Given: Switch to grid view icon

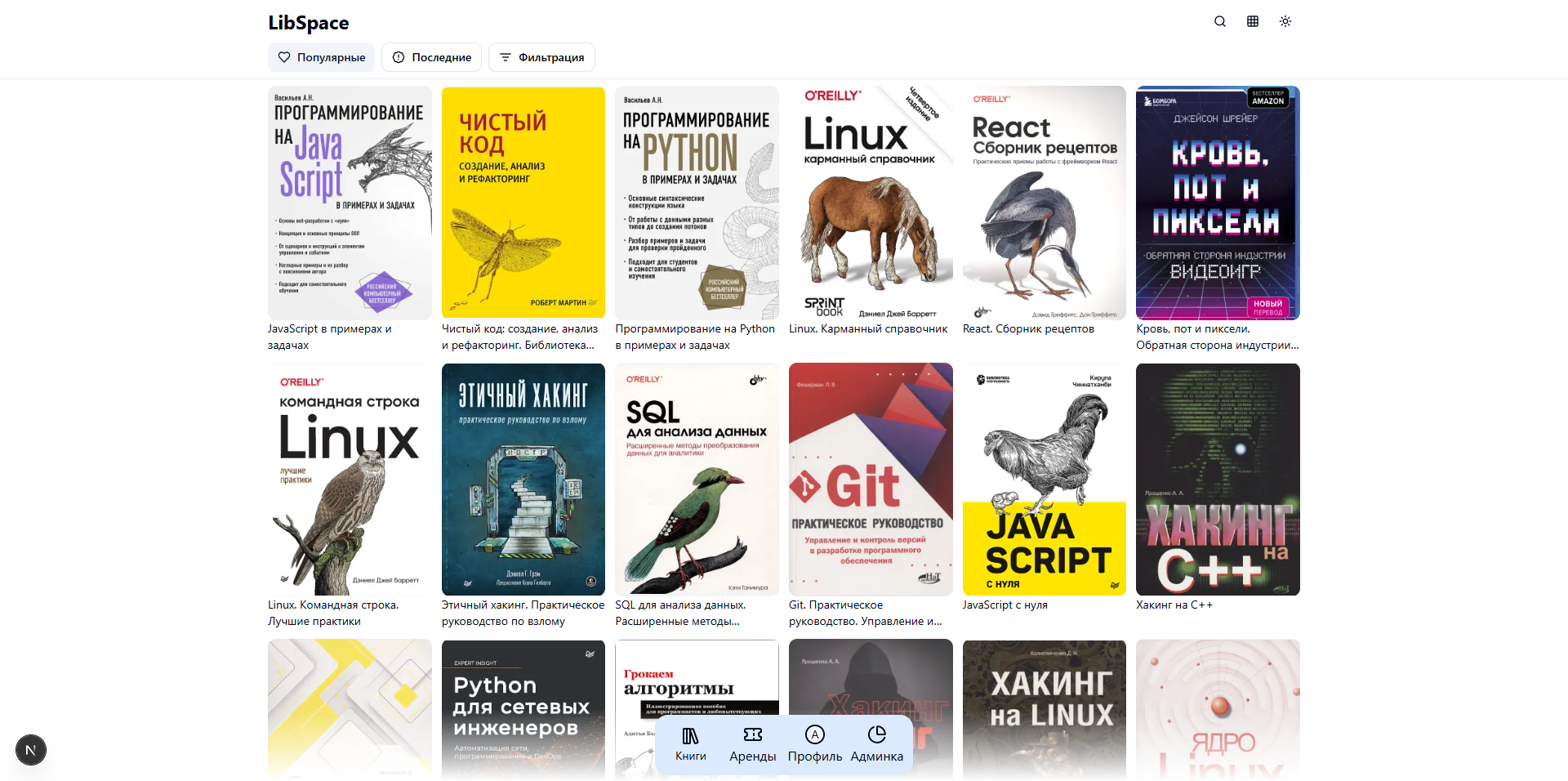Looking at the screenshot, I should tap(1253, 21).
